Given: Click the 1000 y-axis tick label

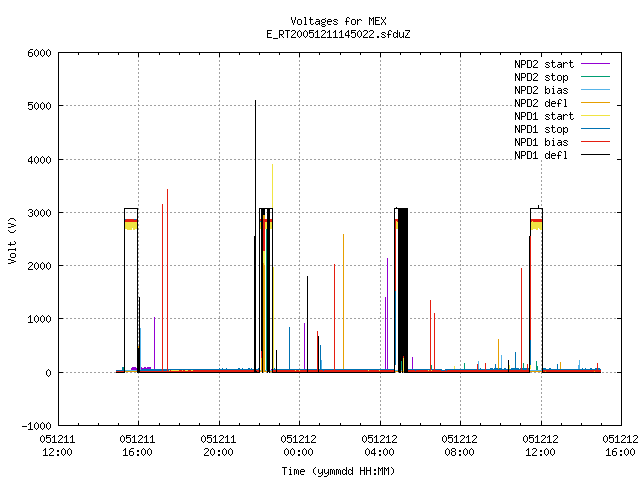Looking at the screenshot, I should coord(40,319).
